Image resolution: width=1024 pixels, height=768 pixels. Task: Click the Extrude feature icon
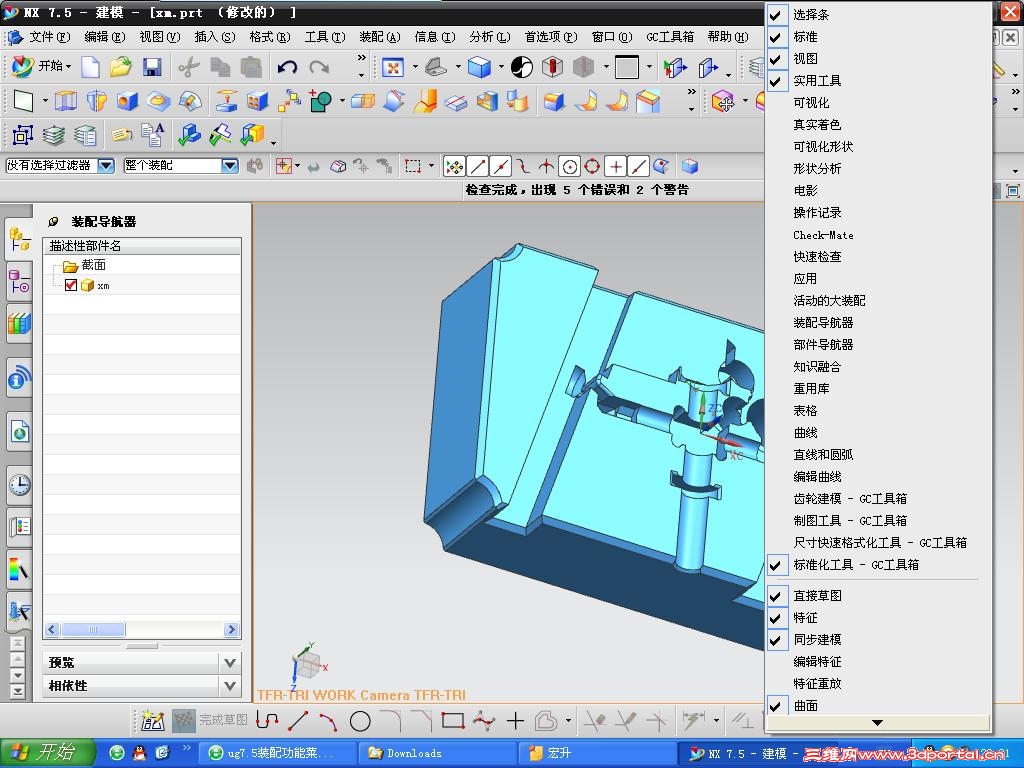click(x=65, y=101)
